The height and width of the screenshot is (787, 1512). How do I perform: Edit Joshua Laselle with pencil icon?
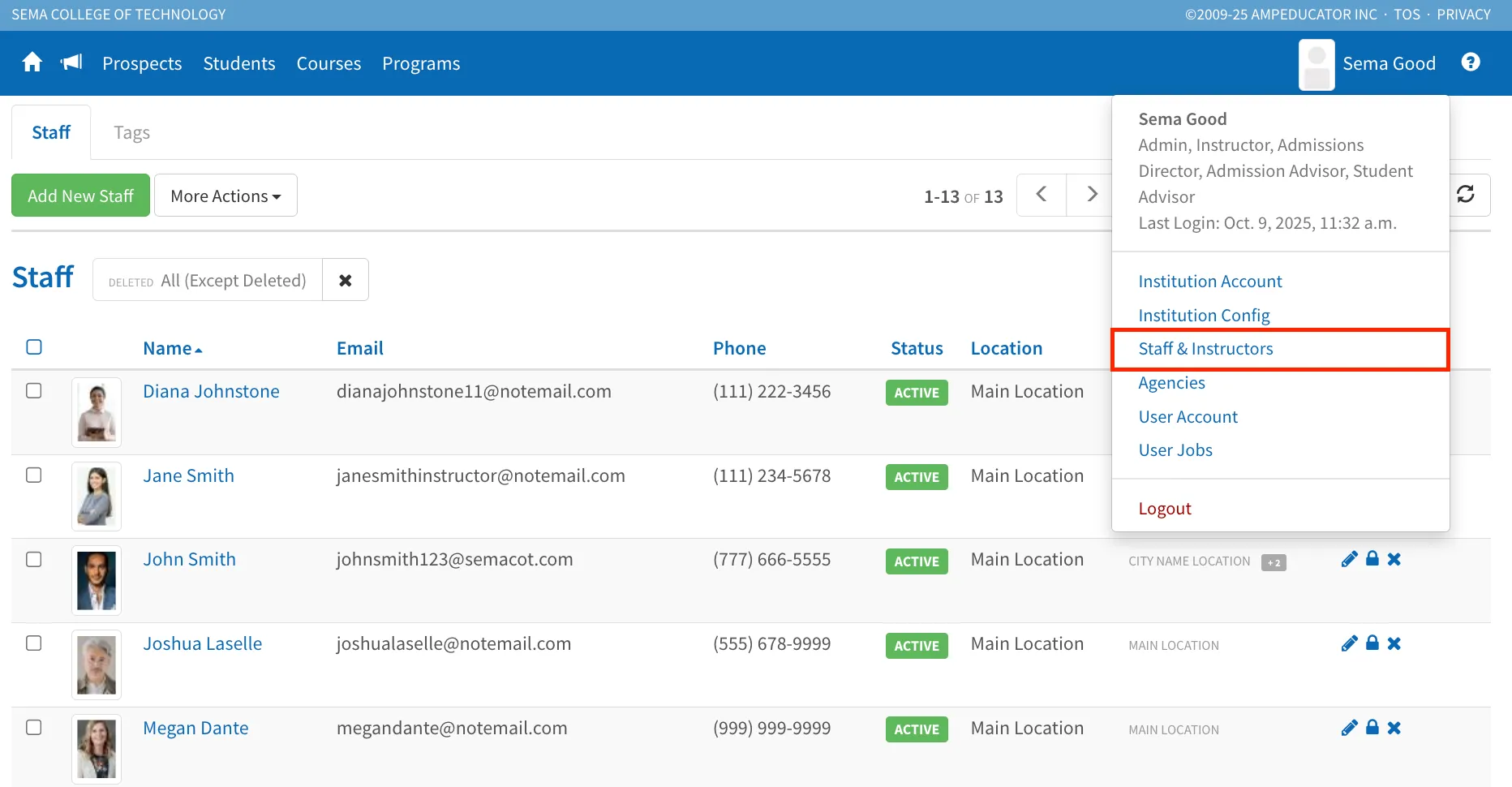(1349, 643)
